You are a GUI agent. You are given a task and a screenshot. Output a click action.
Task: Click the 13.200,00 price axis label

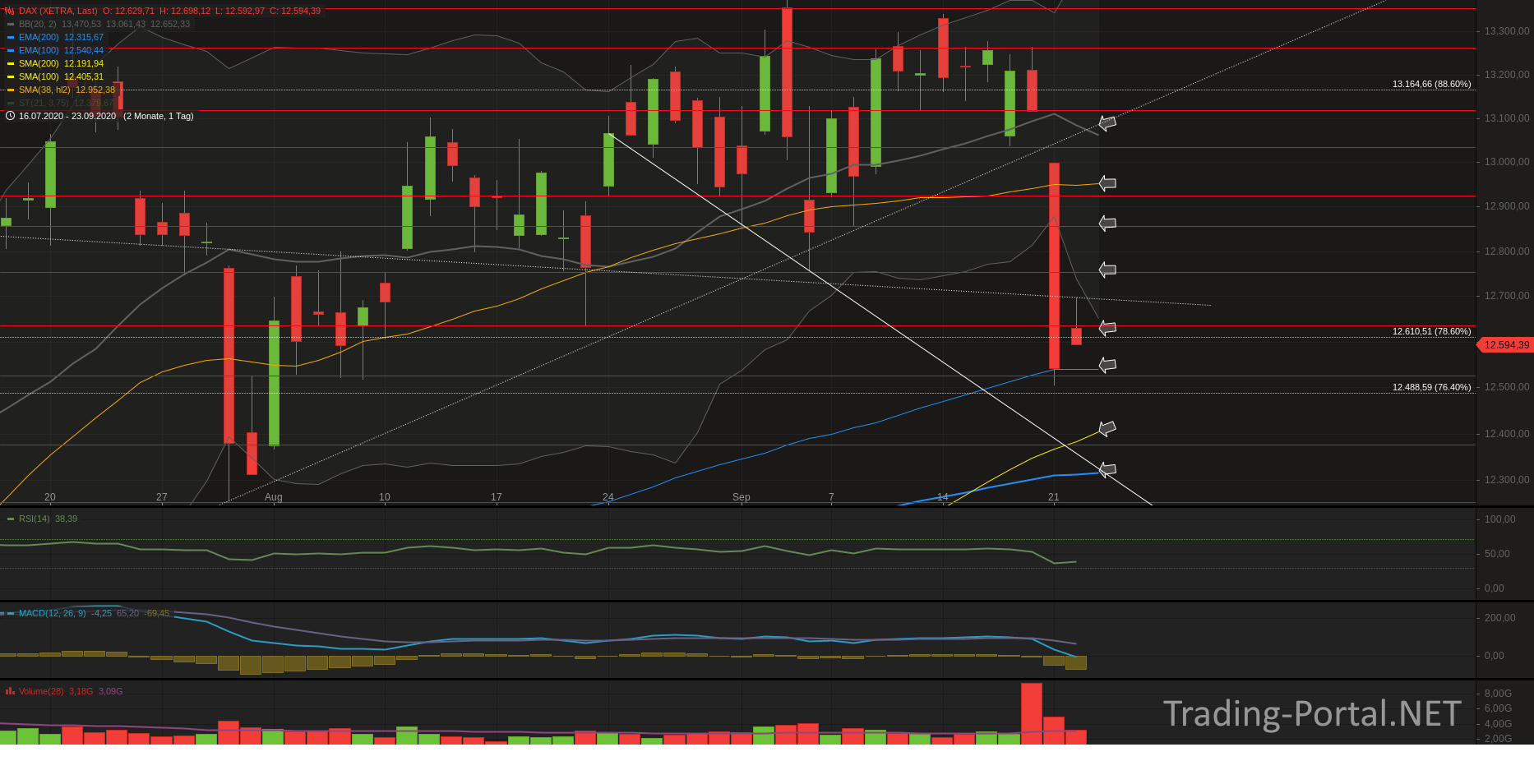click(1507, 75)
